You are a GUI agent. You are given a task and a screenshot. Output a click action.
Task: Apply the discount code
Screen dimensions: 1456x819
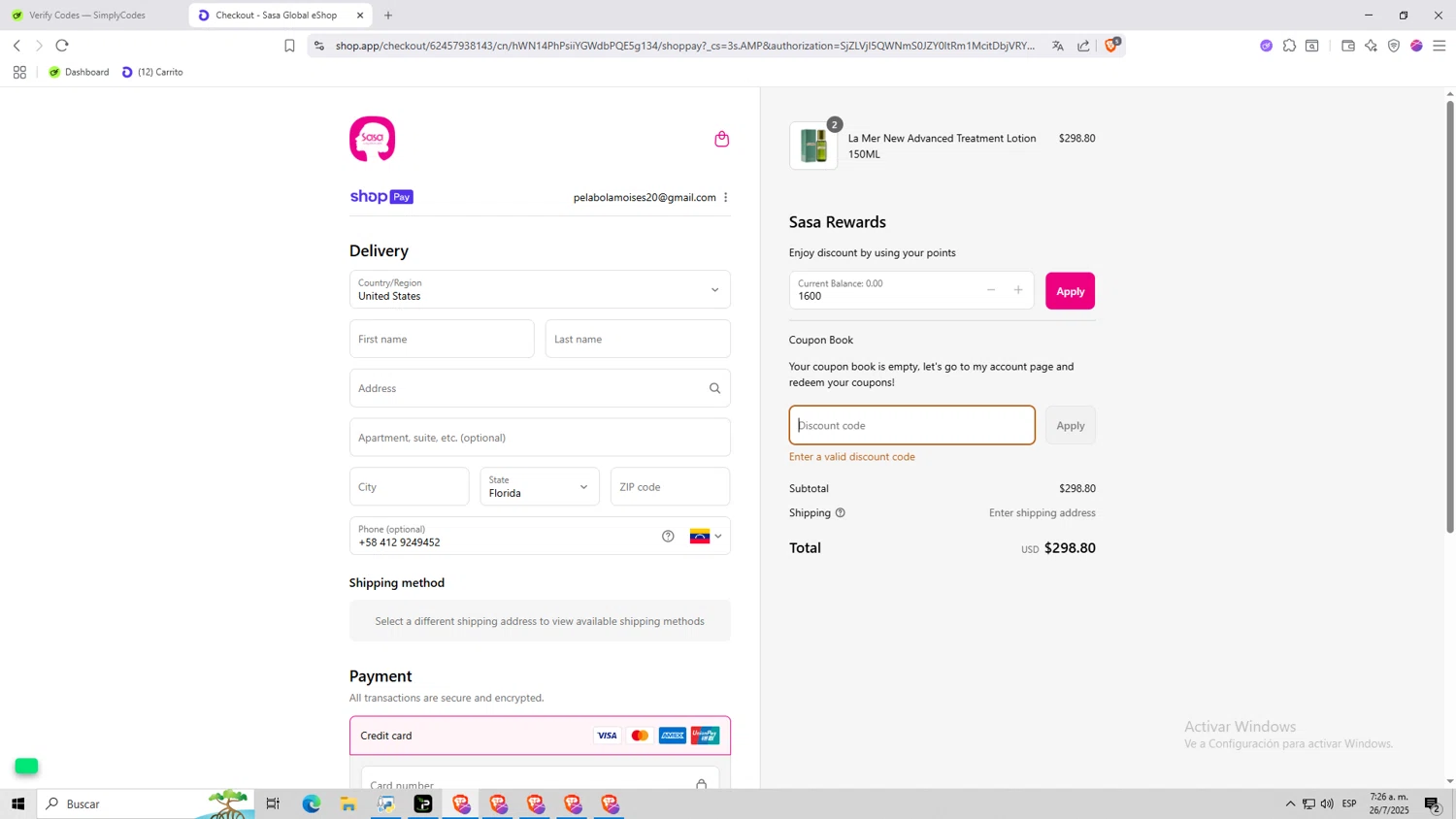1070,425
